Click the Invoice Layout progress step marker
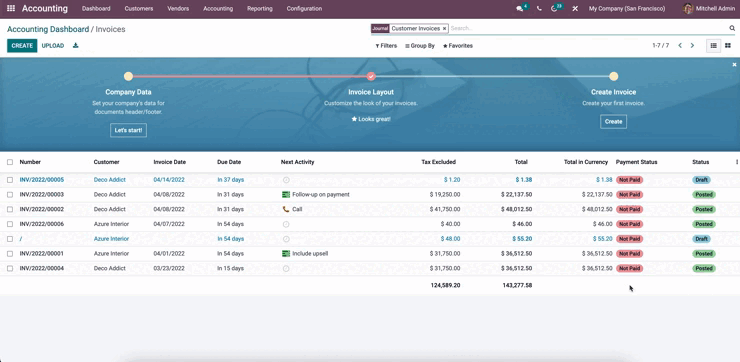740x362 pixels. (x=371, y=76)
